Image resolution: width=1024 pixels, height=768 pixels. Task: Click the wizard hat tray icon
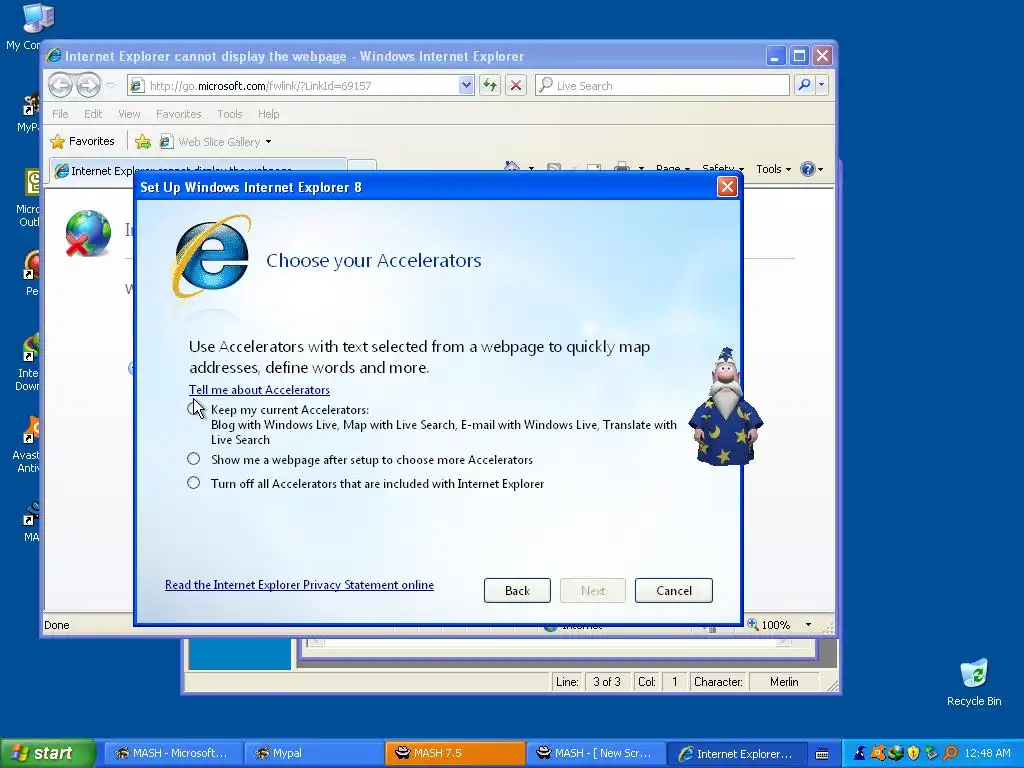coord(859,753)
